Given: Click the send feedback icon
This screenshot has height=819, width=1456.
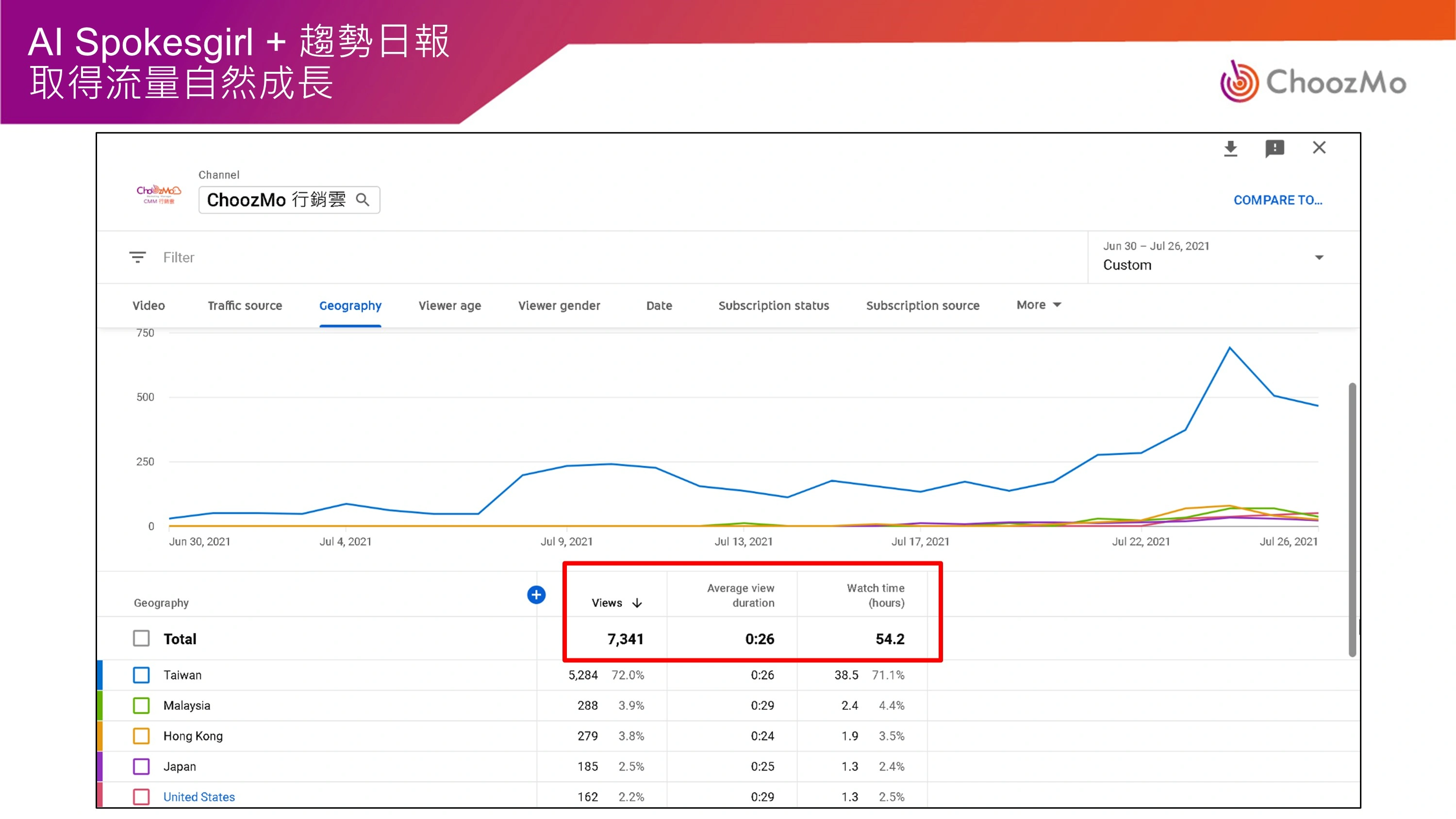Looking at the screenshot, I should tap(1274, 148).
